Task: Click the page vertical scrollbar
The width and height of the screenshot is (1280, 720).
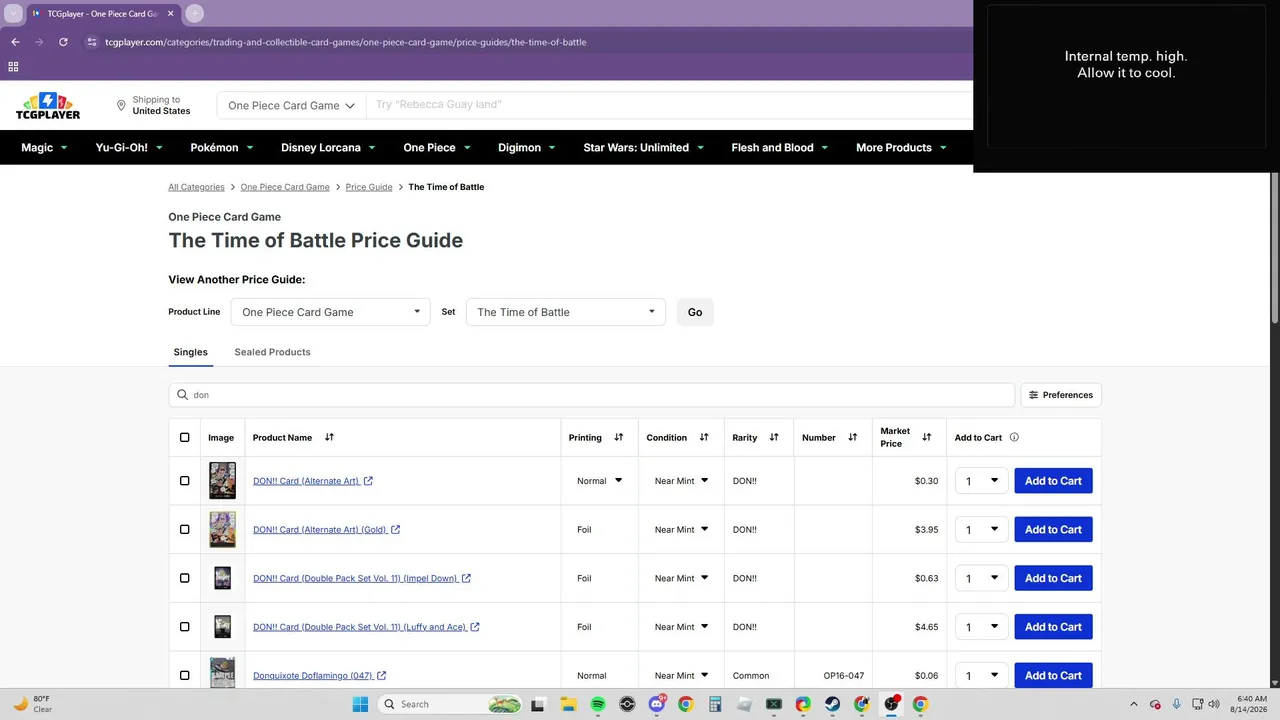Action: click(1275, 246)
